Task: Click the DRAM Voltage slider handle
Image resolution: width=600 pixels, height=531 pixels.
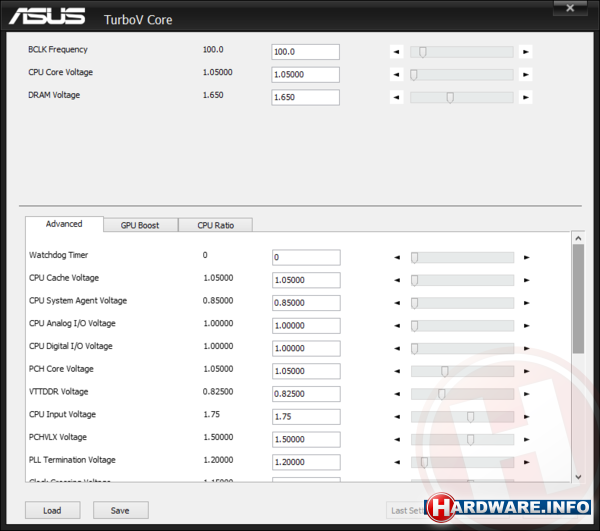Action: click(x=450, y=97)
